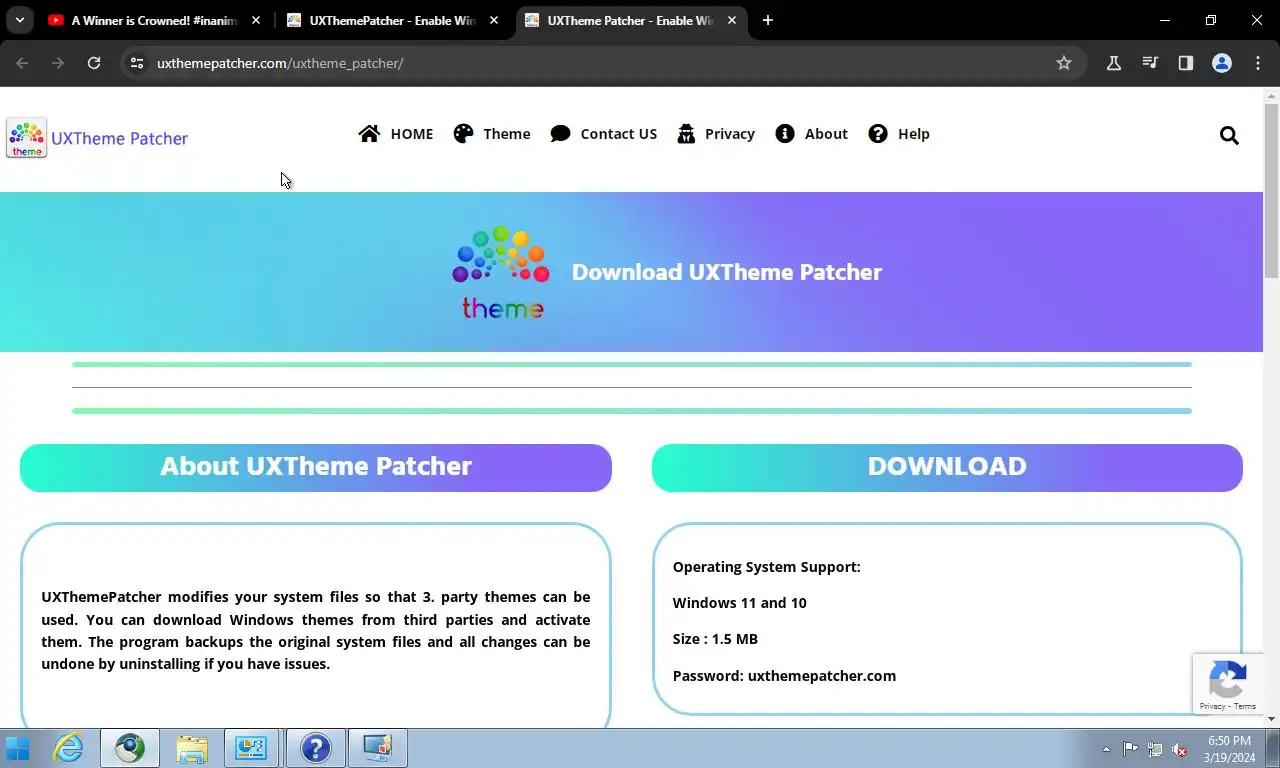Open the Chrome profile avatar

tap(1222, 63)
